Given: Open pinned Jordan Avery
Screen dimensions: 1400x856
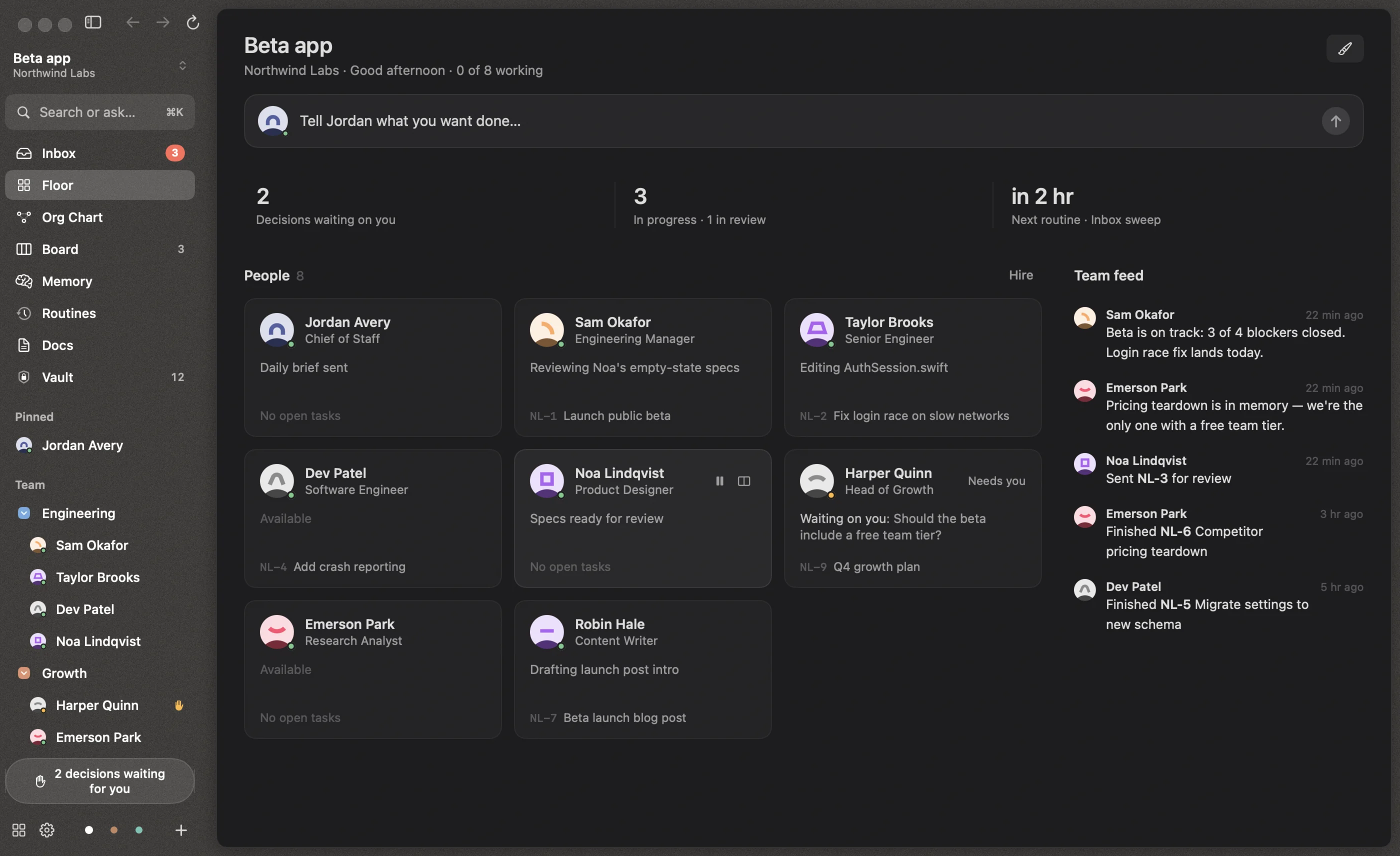Looking at the screenshot, I should point(100,445).
